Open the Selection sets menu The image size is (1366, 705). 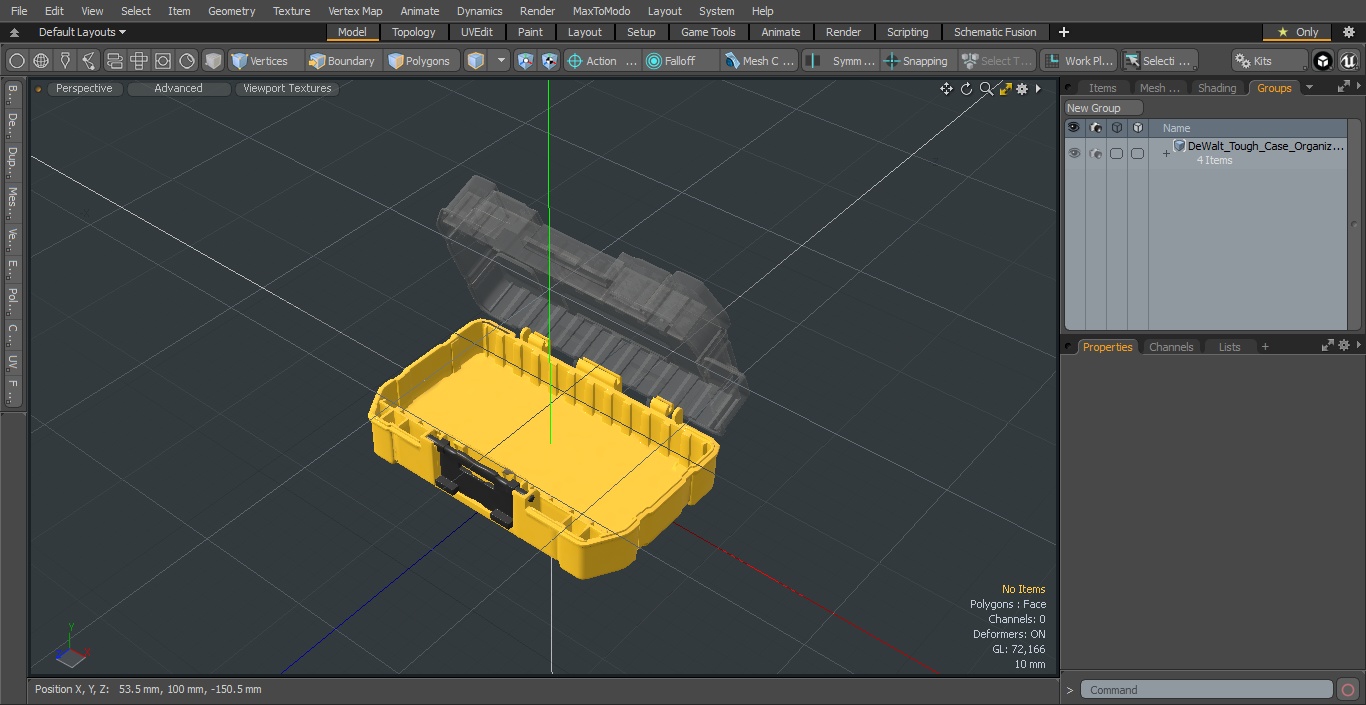pyautogui.click(x=1158, y=61)
